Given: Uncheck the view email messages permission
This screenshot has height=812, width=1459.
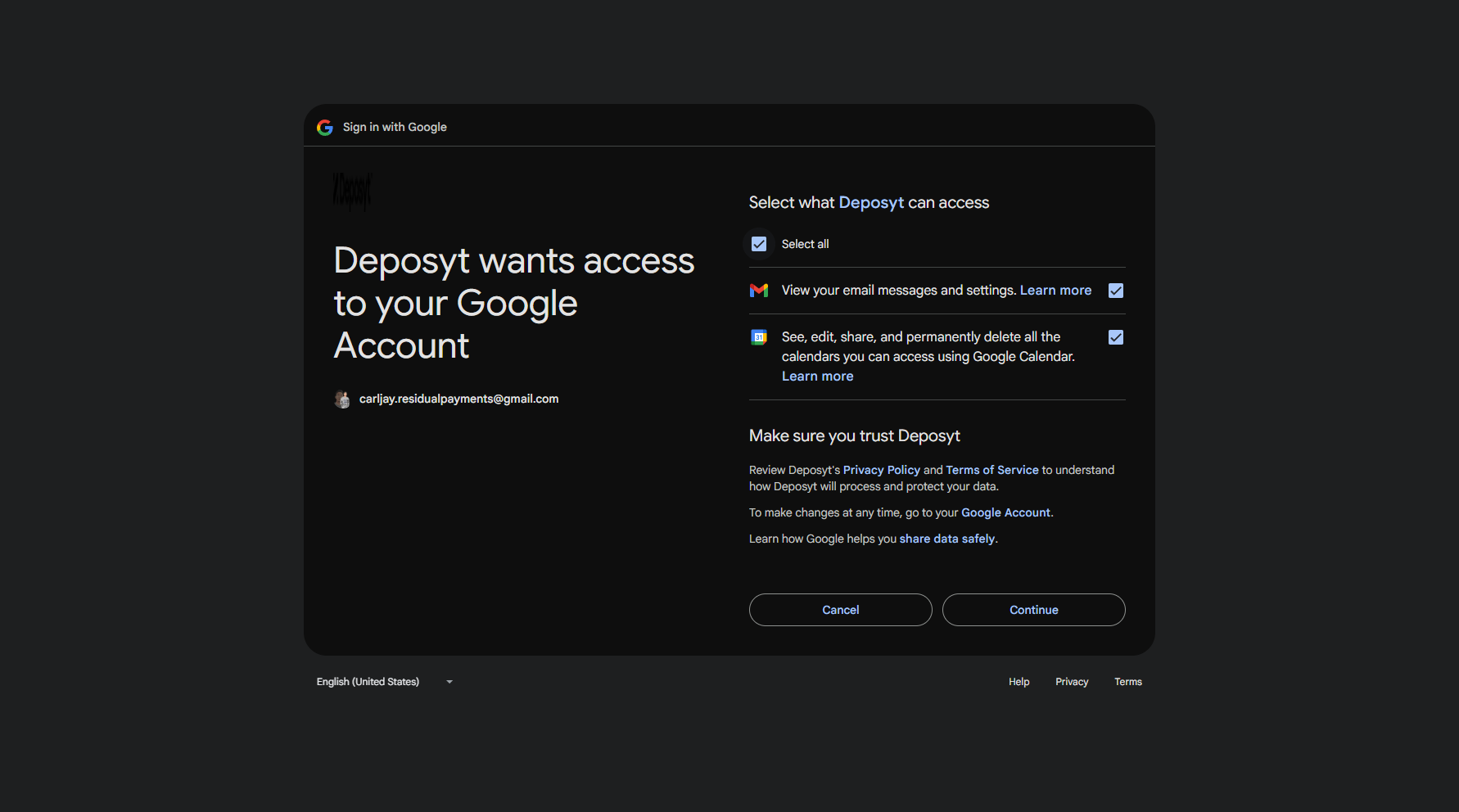Looking at the screenshot, I should pyautogui.click(x=1116, y=291).
